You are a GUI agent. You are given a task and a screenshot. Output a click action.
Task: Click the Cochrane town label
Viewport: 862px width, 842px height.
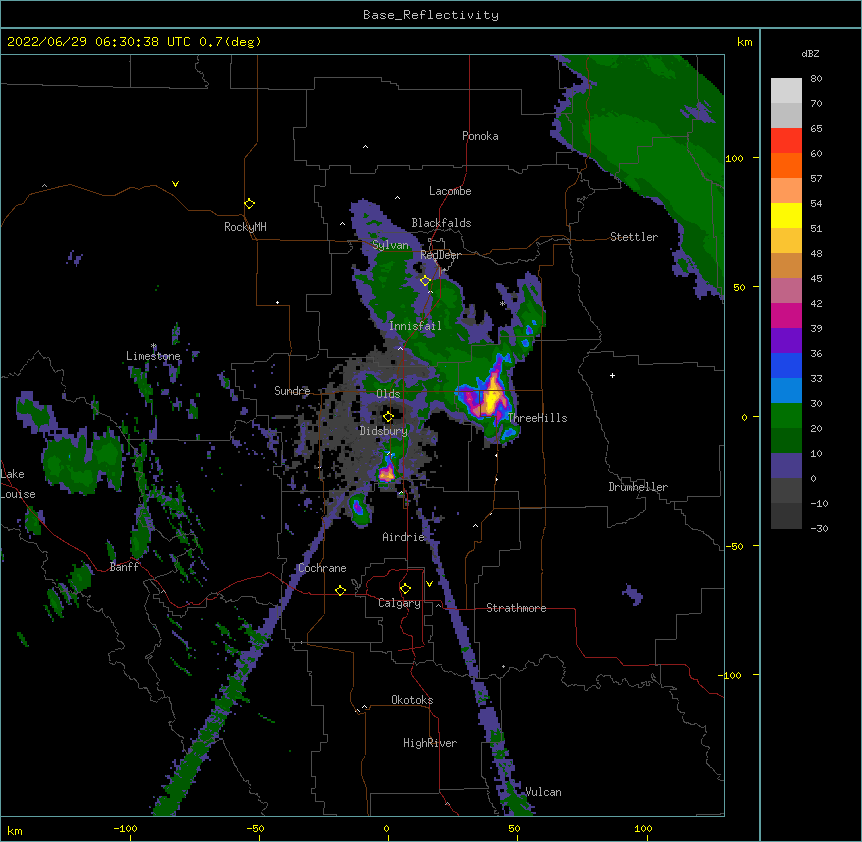pos(322,568)
